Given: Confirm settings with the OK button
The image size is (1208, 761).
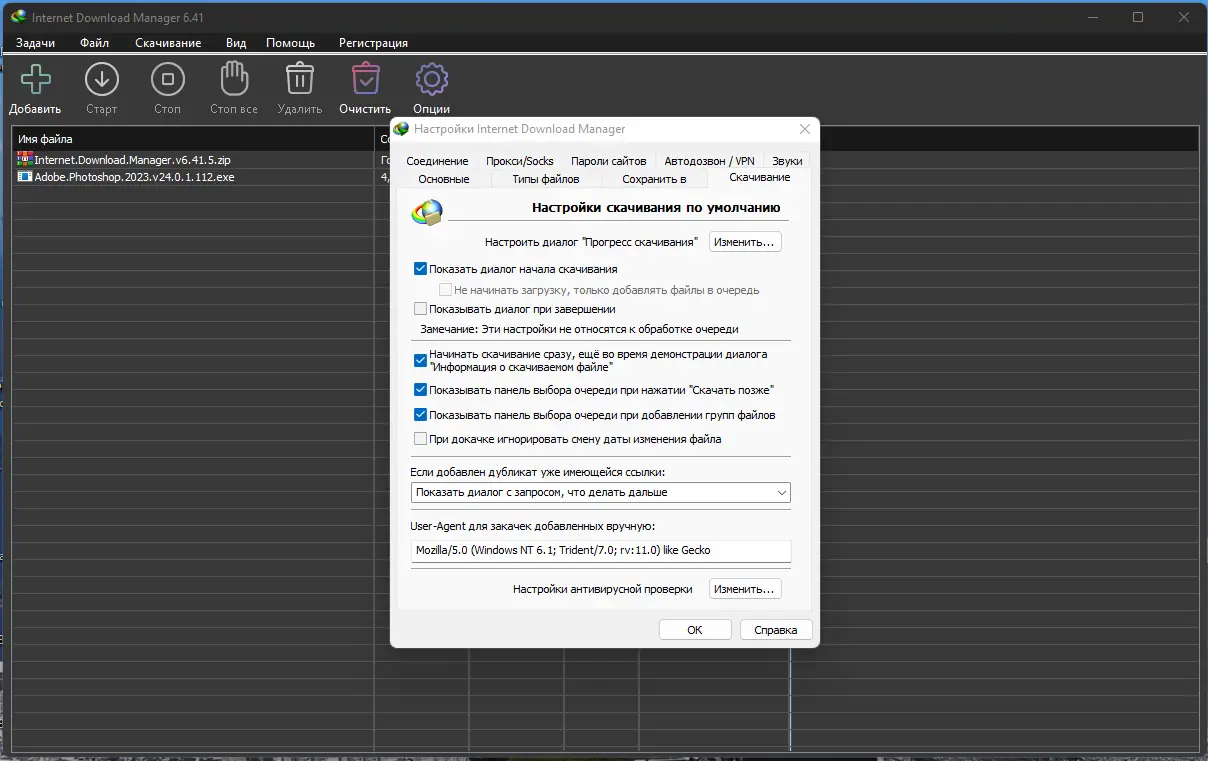Looking at the screenshot, I should pyautogui.click(x=695, y=630).
